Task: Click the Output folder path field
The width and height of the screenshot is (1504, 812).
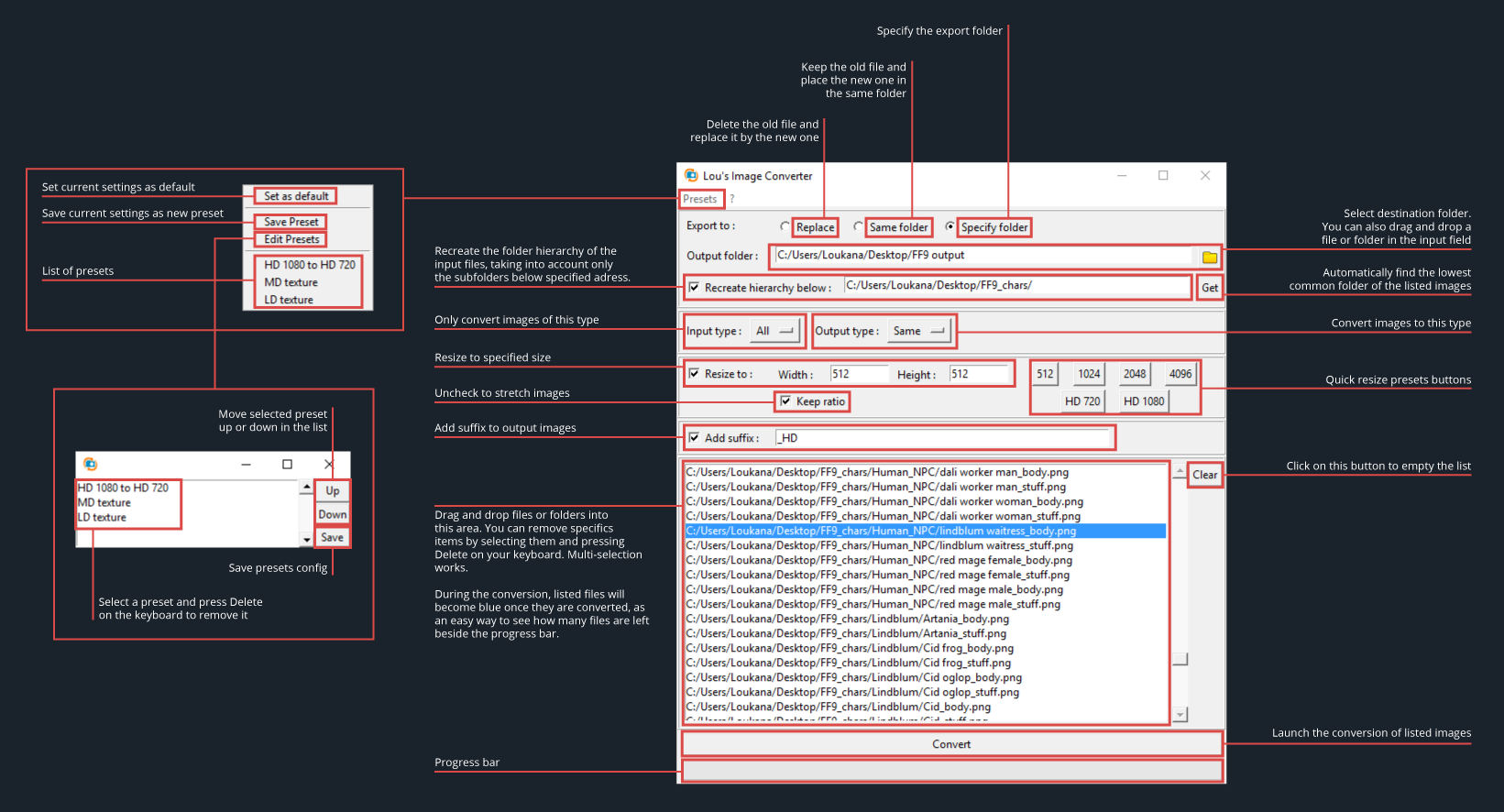Action: point(982,256)
